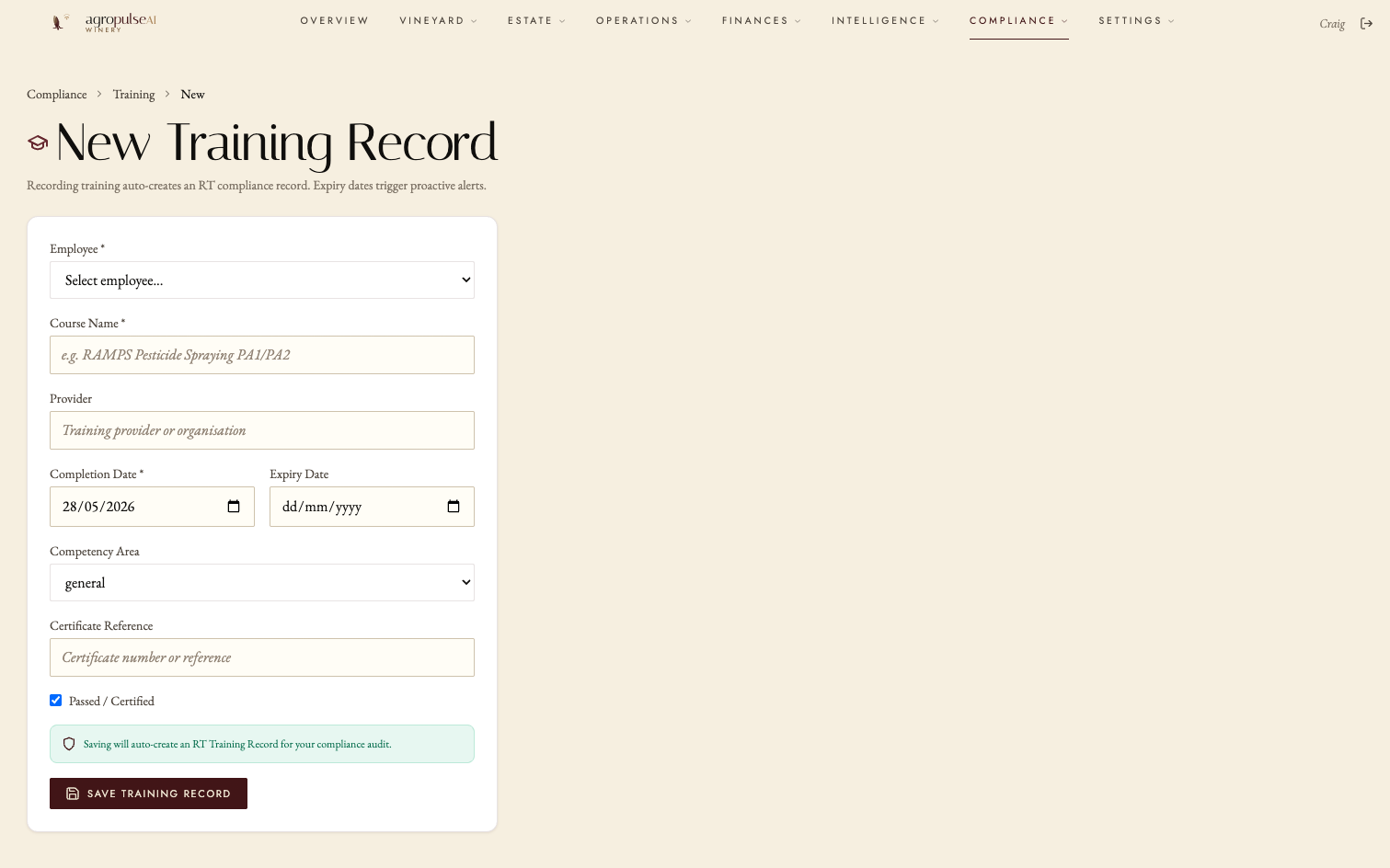The height and width of the screenshot is (868, 1390).
Task: Open the Settings nav menu
Action: click(1136, 21)
